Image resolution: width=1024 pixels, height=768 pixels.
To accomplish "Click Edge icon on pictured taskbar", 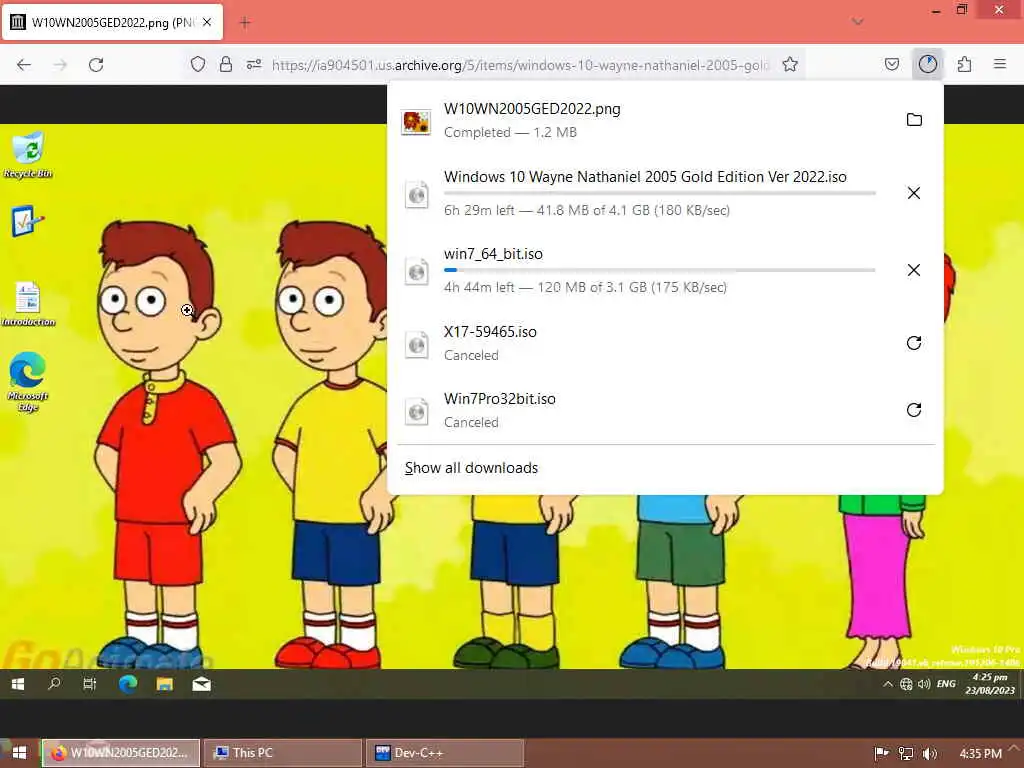I will [x=128, y=684].
